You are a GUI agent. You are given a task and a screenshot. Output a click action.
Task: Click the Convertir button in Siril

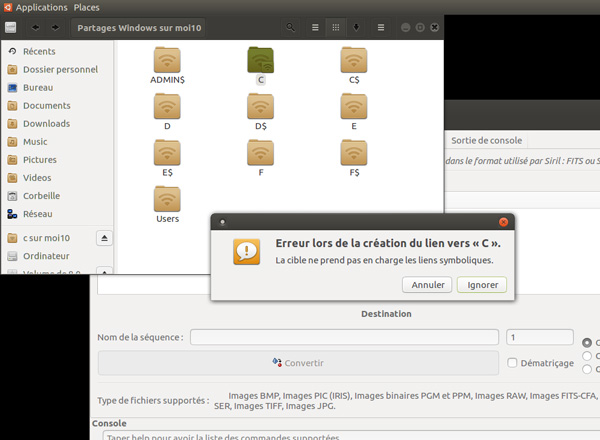[x=298, y=363]
